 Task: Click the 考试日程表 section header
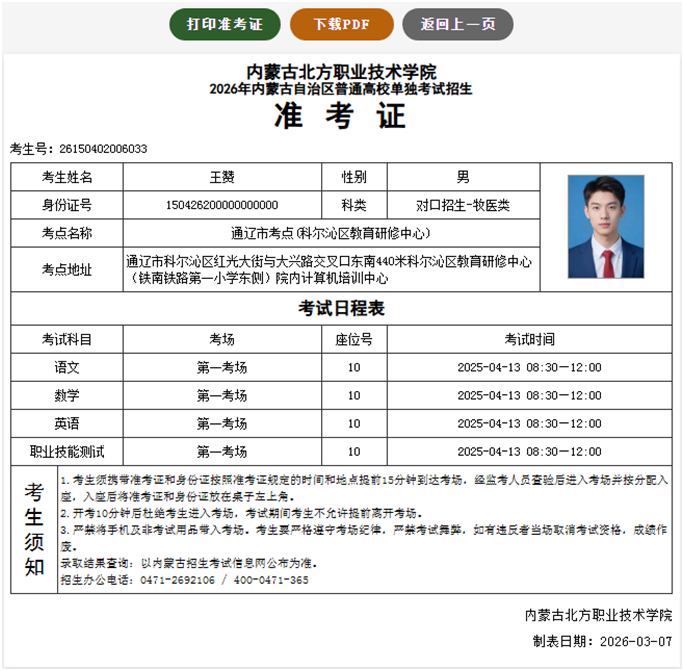pos(341,308)
